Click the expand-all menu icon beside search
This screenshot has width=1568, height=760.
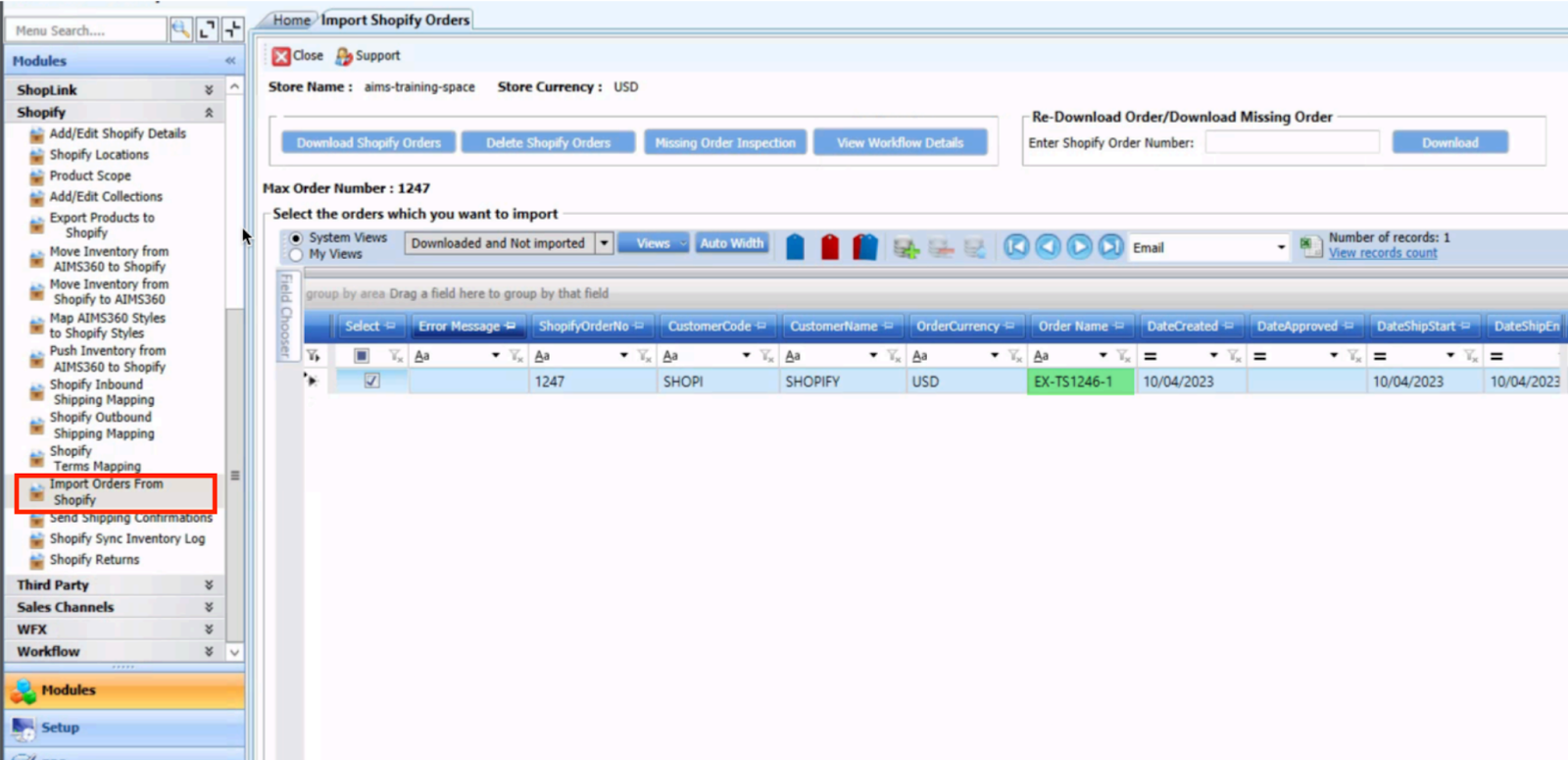[207, 30]
